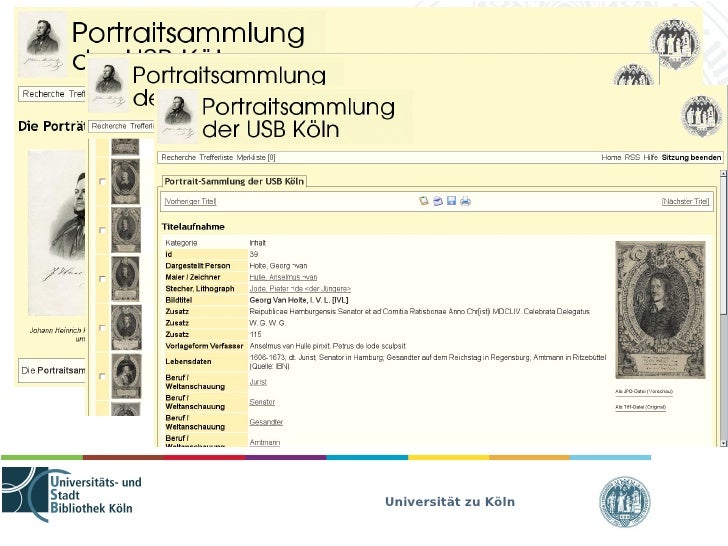Screen dimensions: 728x546
Task: Click the id value 39
Action: coord(254,254)
